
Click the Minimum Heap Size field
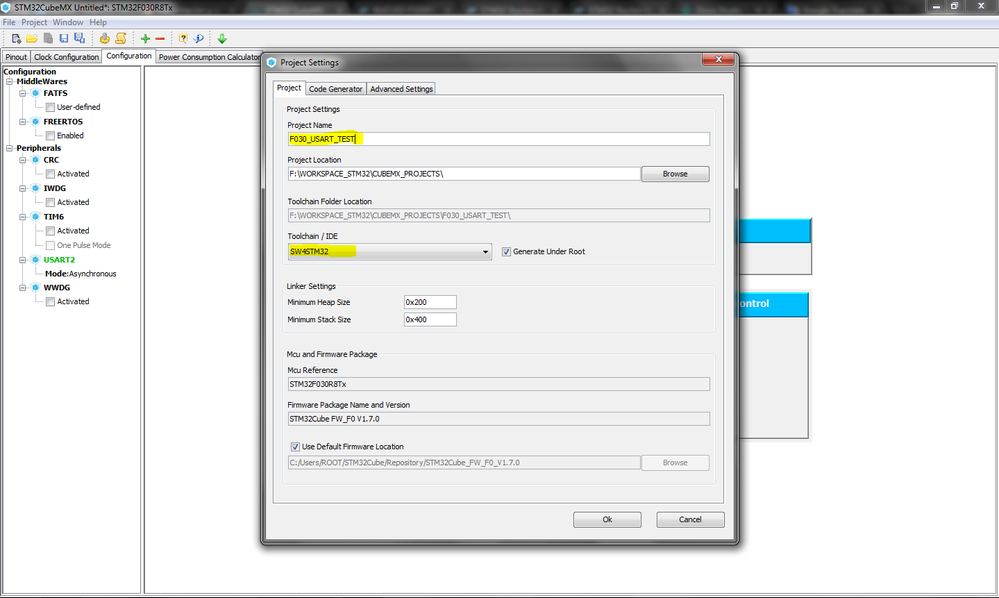tap(430, 303)
